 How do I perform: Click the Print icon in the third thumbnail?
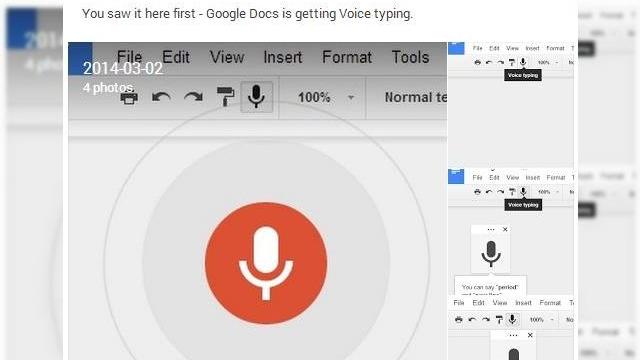point(459,320)
